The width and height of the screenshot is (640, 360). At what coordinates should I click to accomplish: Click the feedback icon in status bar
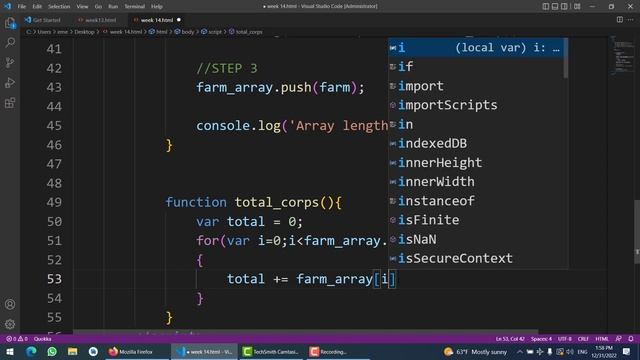[618, 339]
